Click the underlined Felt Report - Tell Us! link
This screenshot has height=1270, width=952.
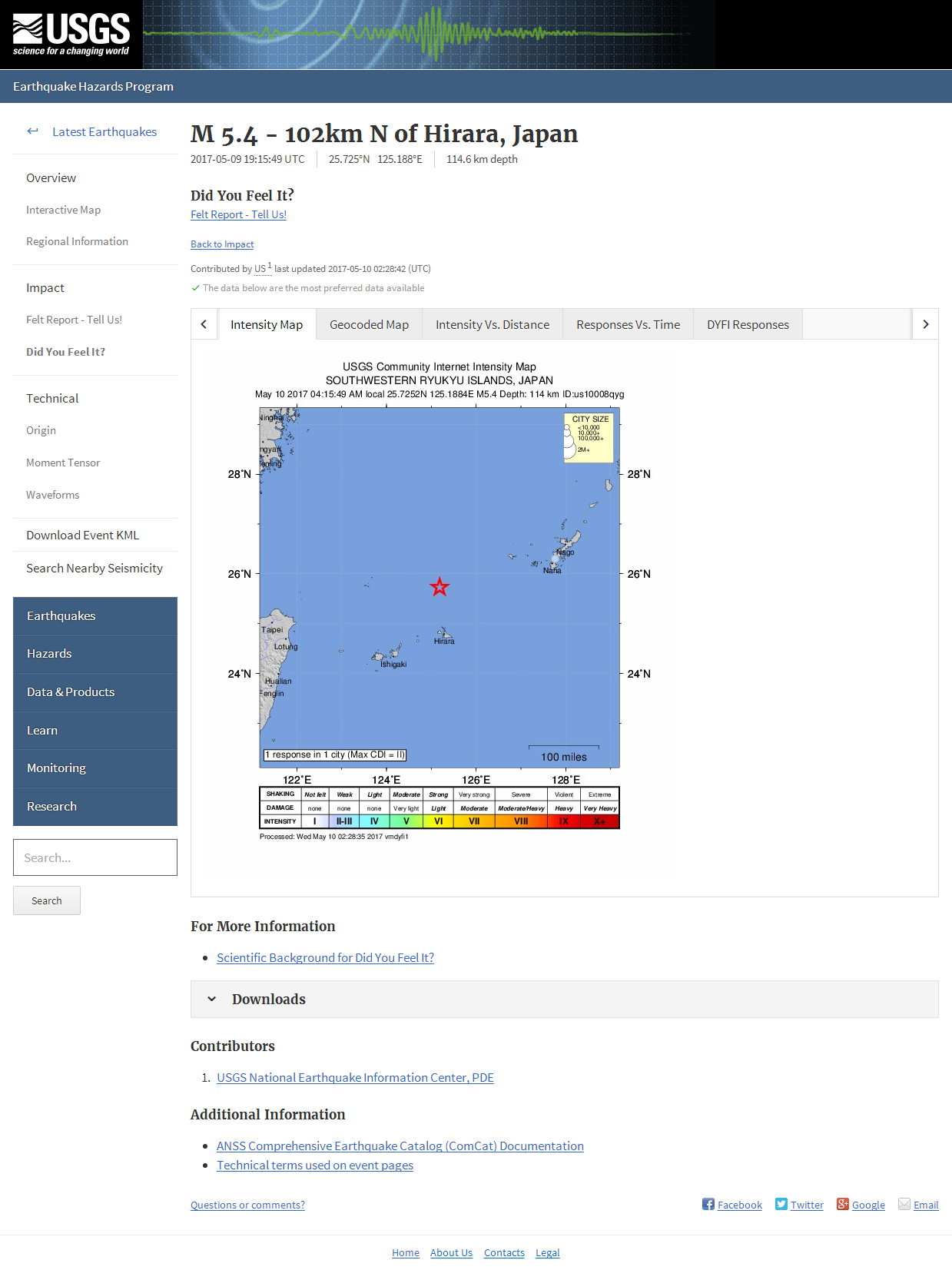pyautogui.click(x=238, y=214)
